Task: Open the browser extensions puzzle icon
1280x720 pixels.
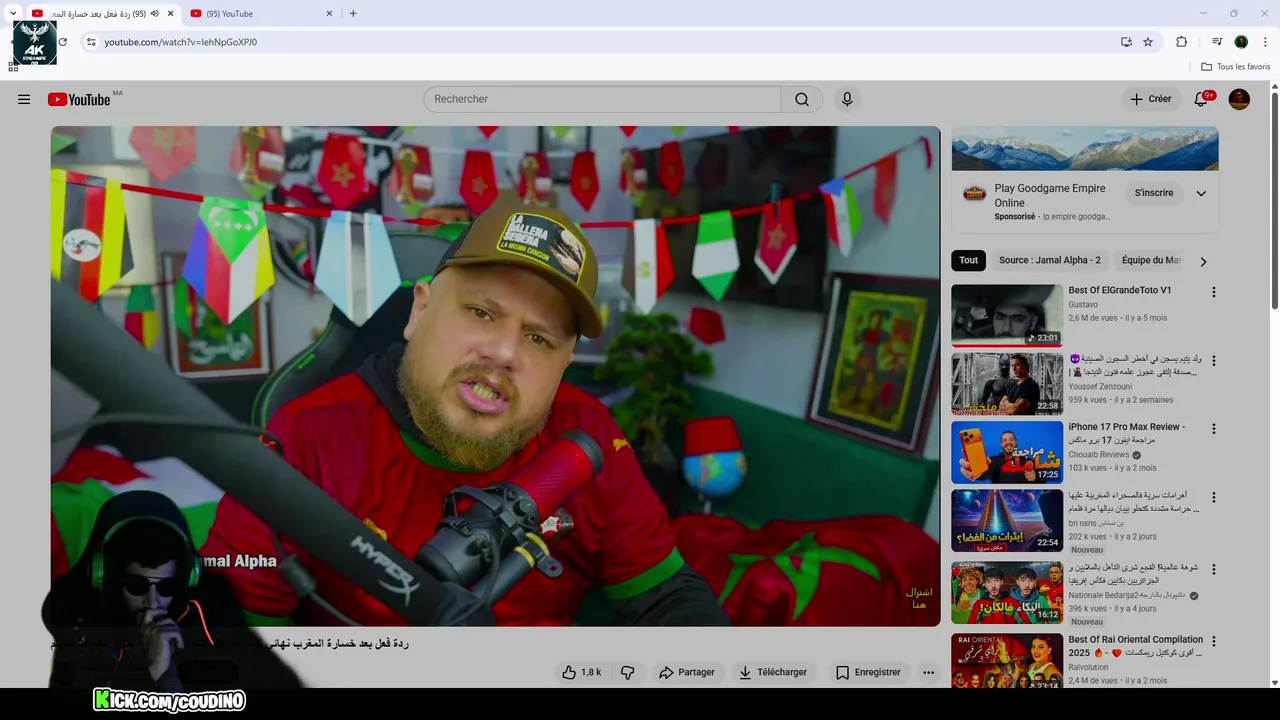Action: click(x=1181, y=42)
